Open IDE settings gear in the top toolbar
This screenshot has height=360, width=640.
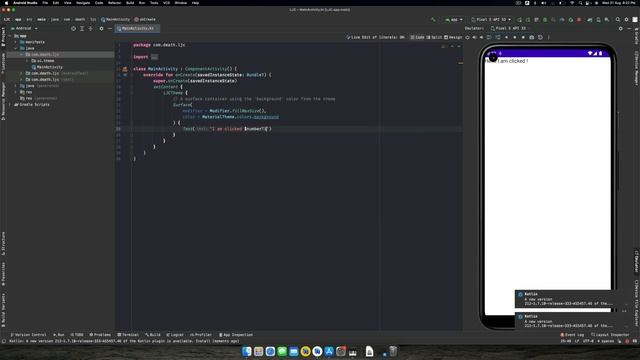(x=627, y=19)
